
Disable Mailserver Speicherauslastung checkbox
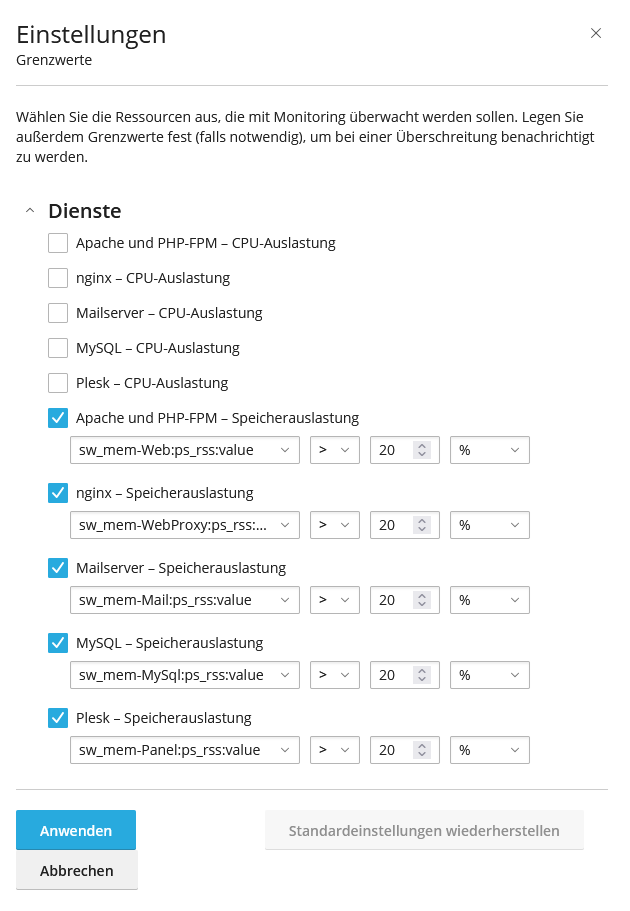click(58, 568)
